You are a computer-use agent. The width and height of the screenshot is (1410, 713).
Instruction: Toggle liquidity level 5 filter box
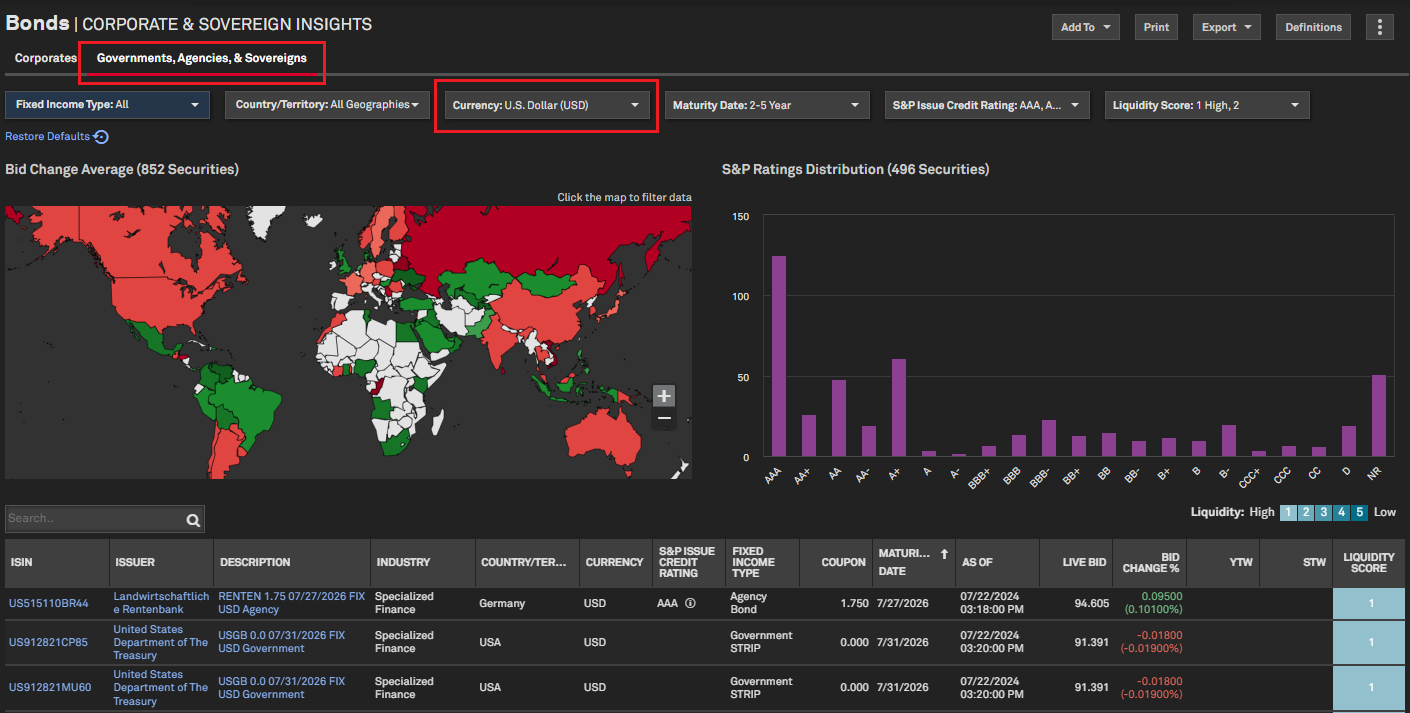[1359, 512]
